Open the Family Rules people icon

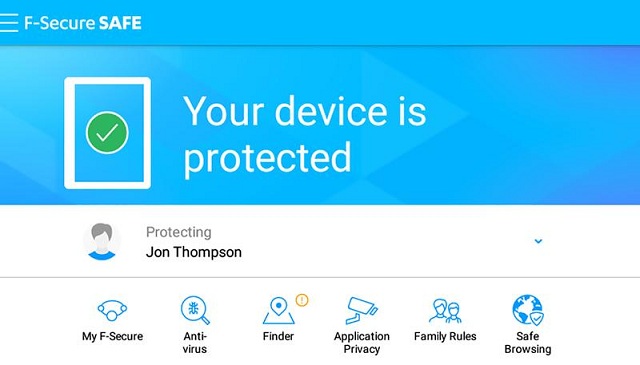(445, 311)
